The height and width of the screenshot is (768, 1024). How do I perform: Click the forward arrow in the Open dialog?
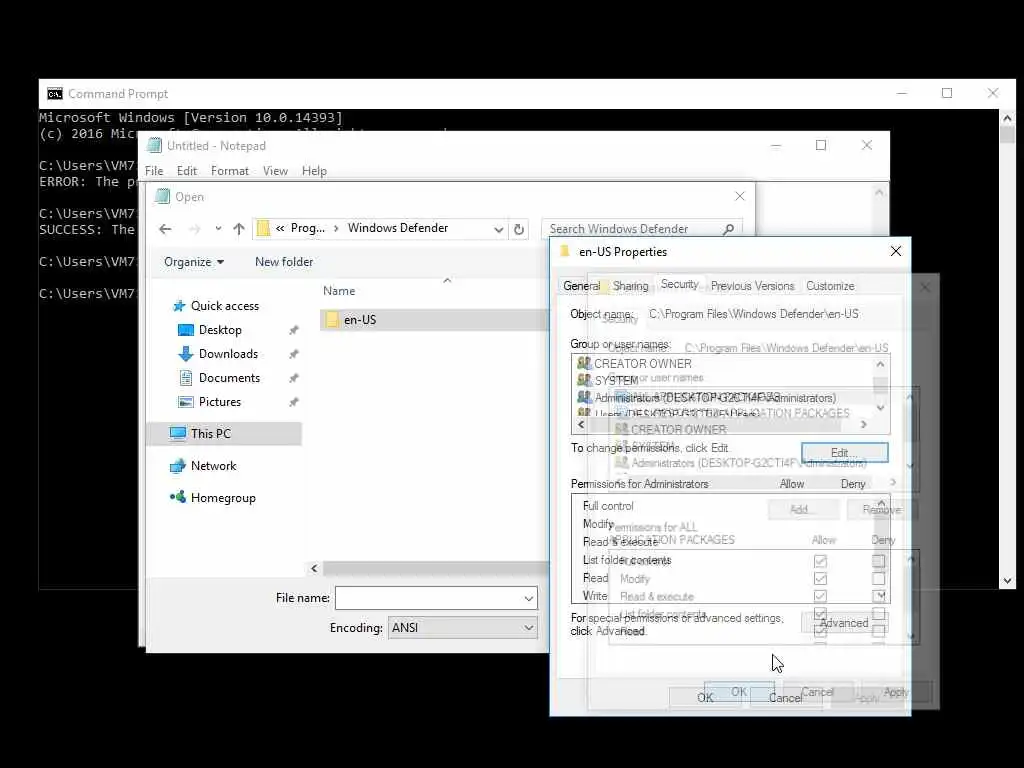coord(195,229)
